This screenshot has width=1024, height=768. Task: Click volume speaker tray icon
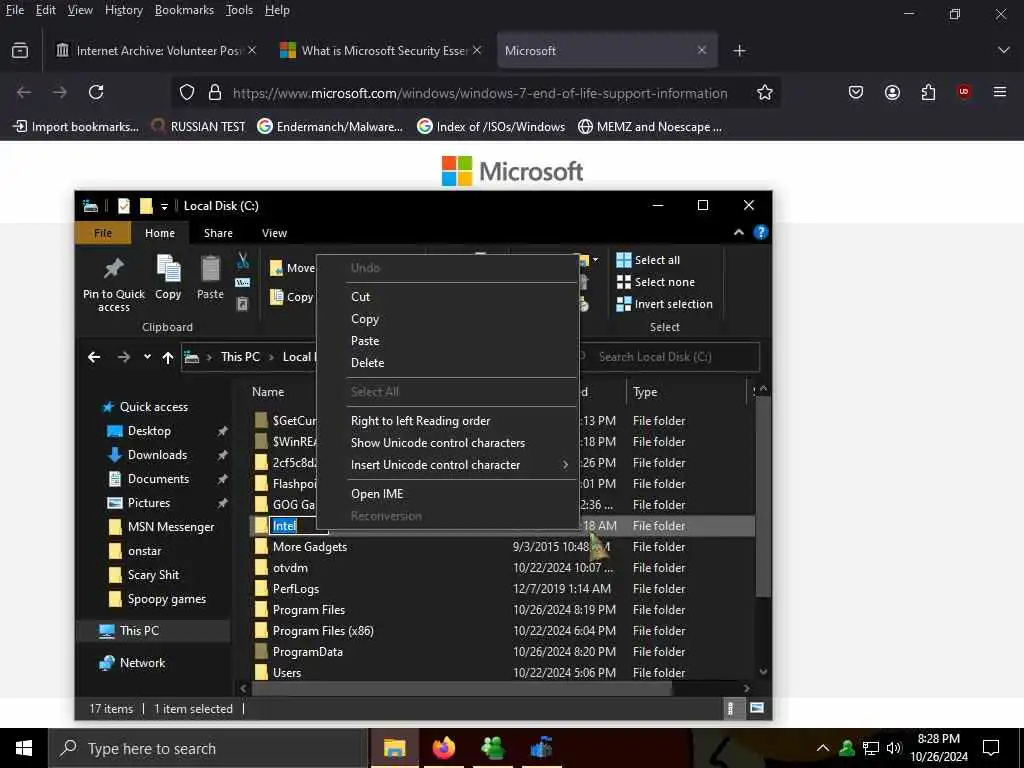893,748
